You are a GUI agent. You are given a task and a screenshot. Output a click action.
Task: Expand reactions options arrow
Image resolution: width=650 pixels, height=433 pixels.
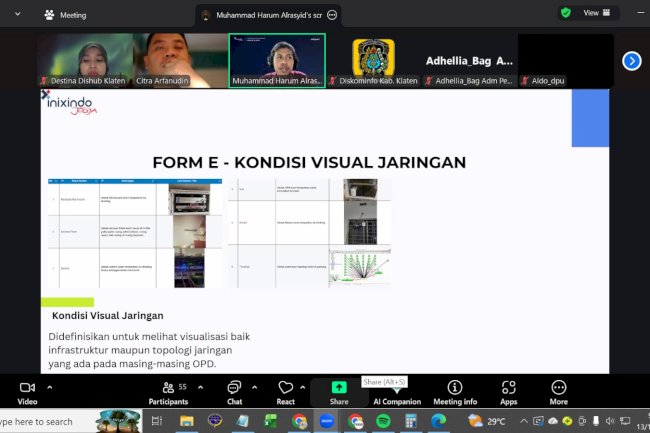click(303, 387)
